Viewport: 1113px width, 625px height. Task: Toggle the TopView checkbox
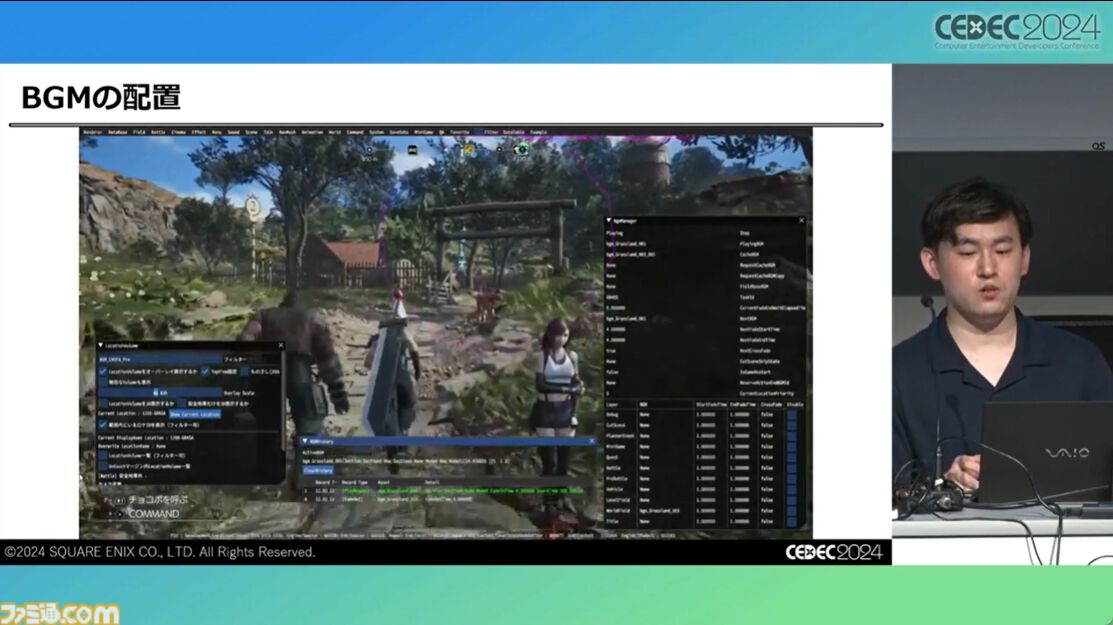point(204,372)
